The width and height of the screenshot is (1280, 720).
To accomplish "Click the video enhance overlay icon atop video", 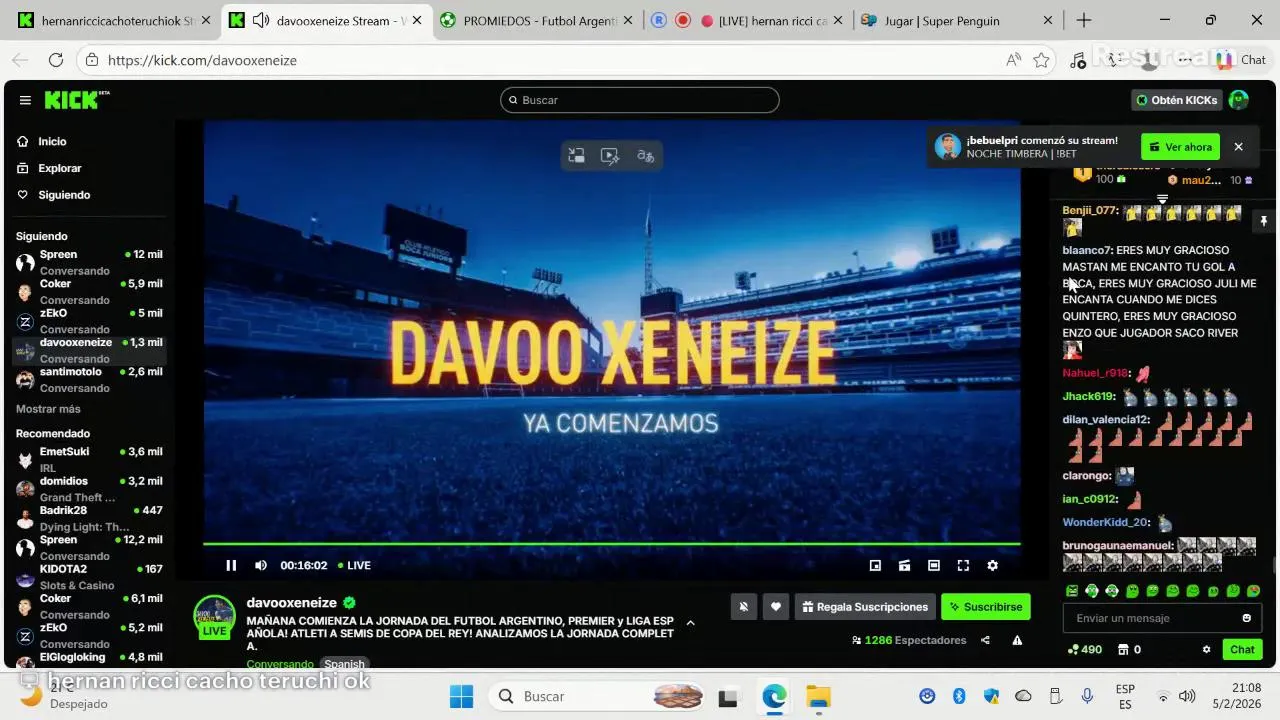I will pos(610,155).
